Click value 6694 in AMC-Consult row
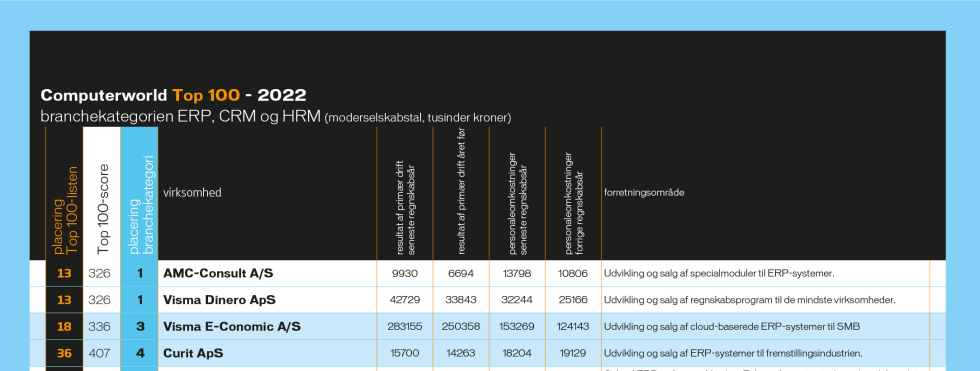The image size is (980, 371). click(x=461, y=273)
